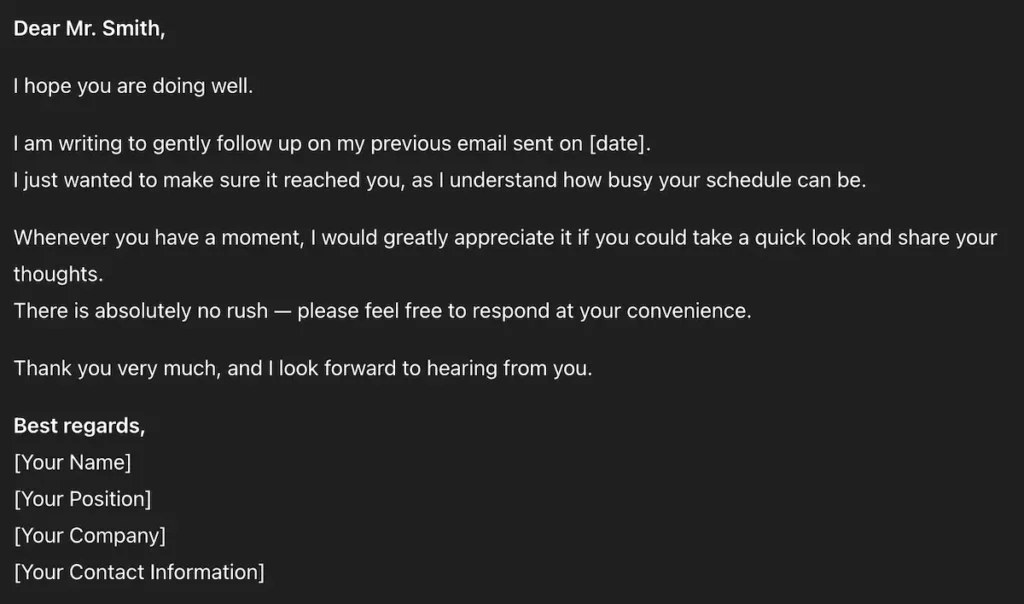Click the [Your Name] placeholder

[72, 463]
